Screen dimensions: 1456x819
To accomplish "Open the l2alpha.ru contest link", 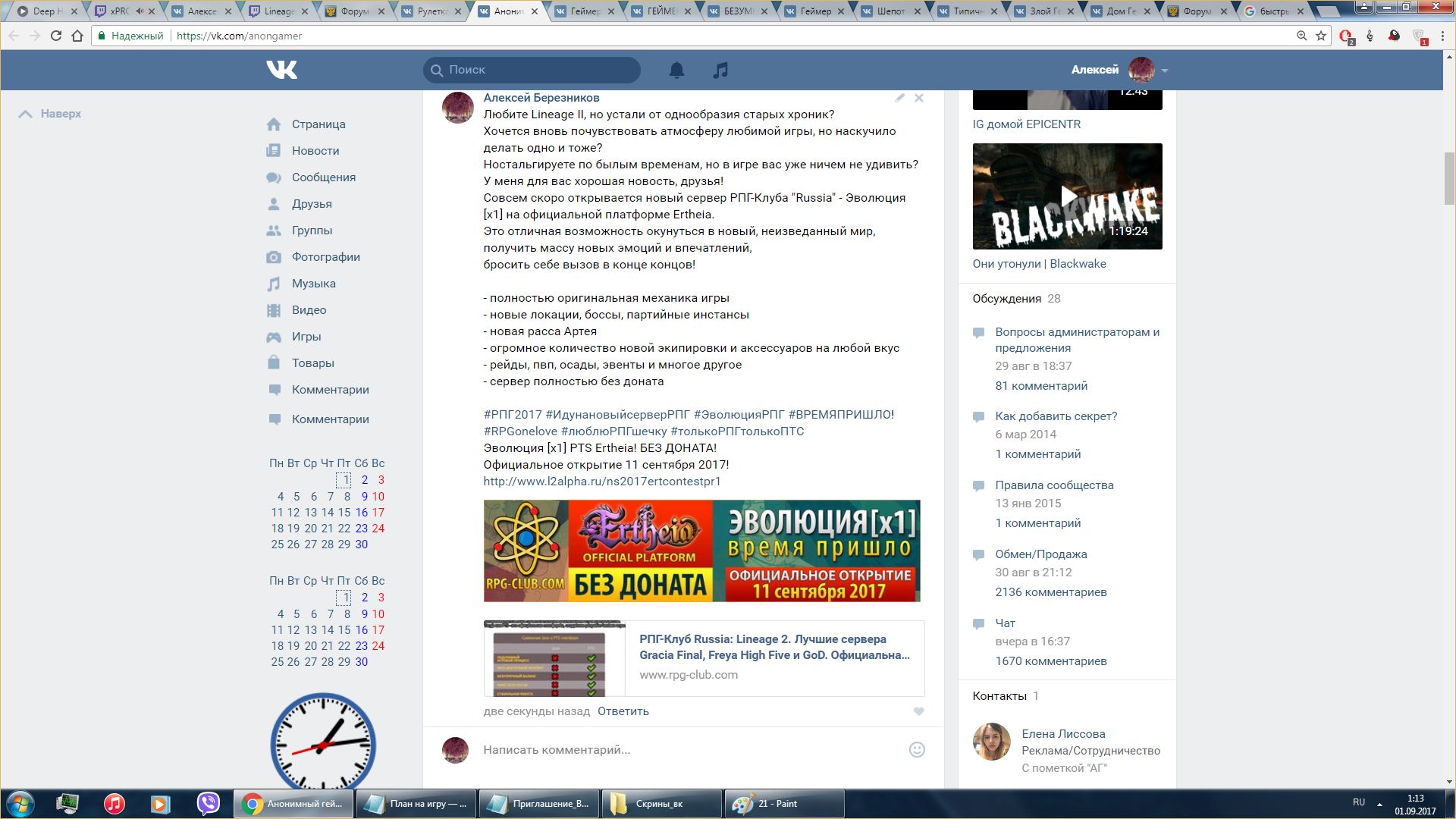I will pos(602,482).
